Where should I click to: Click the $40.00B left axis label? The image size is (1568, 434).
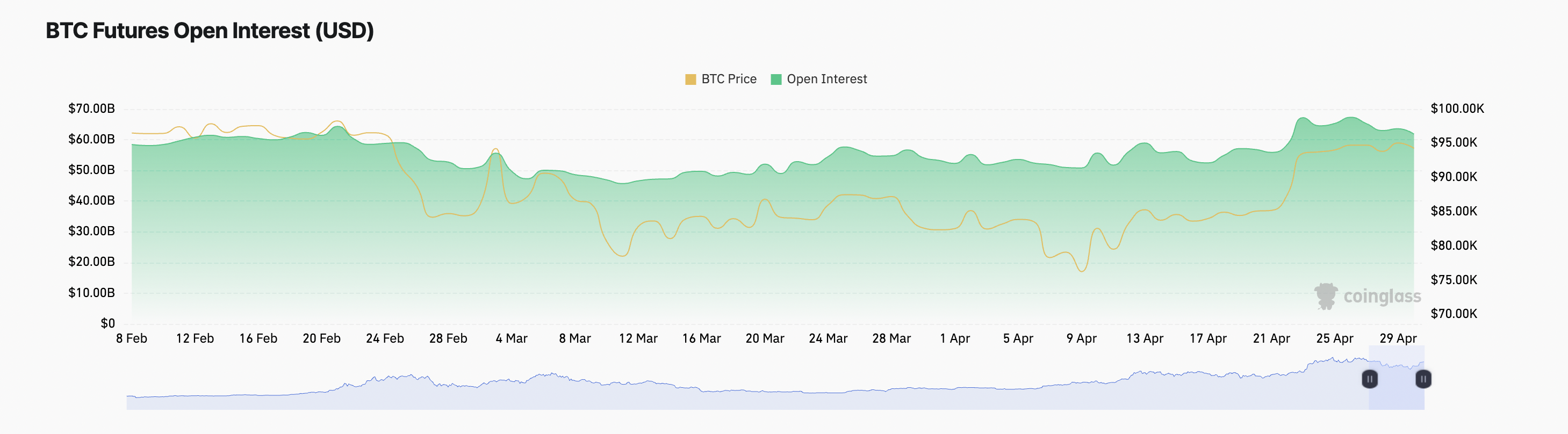pos(91,200)
